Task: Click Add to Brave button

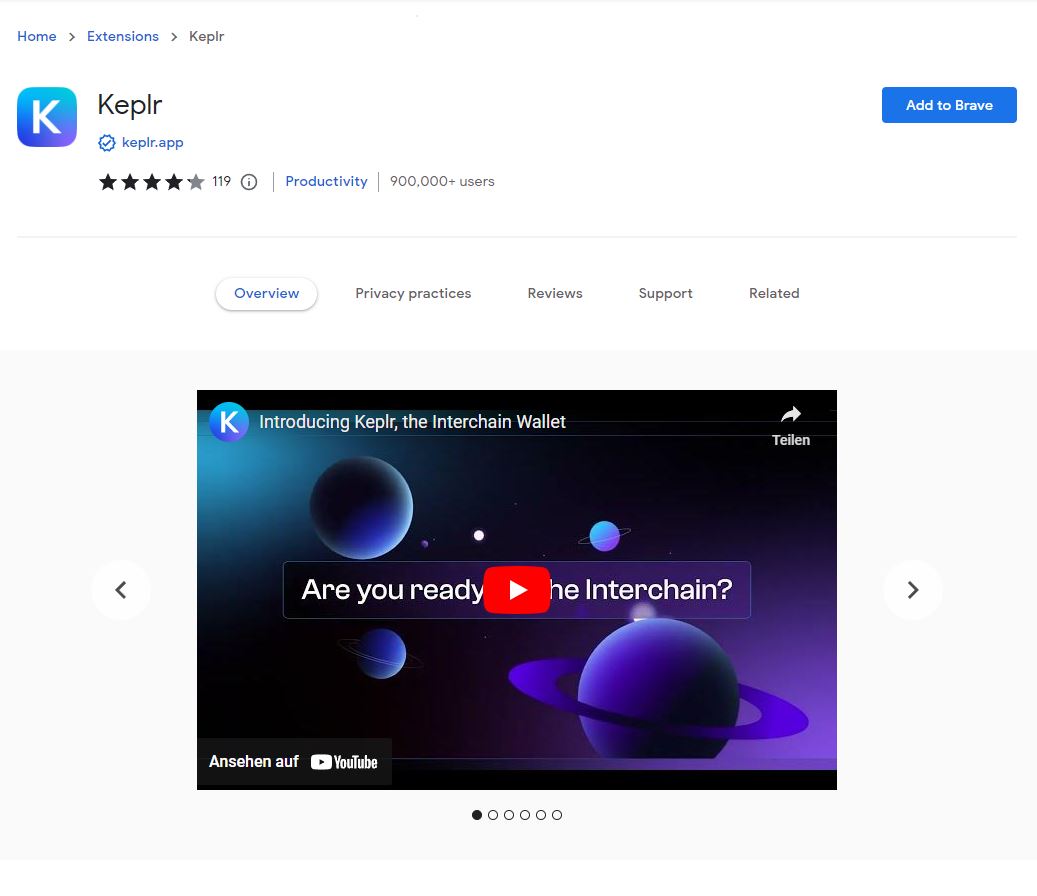Action: point(949,105)
